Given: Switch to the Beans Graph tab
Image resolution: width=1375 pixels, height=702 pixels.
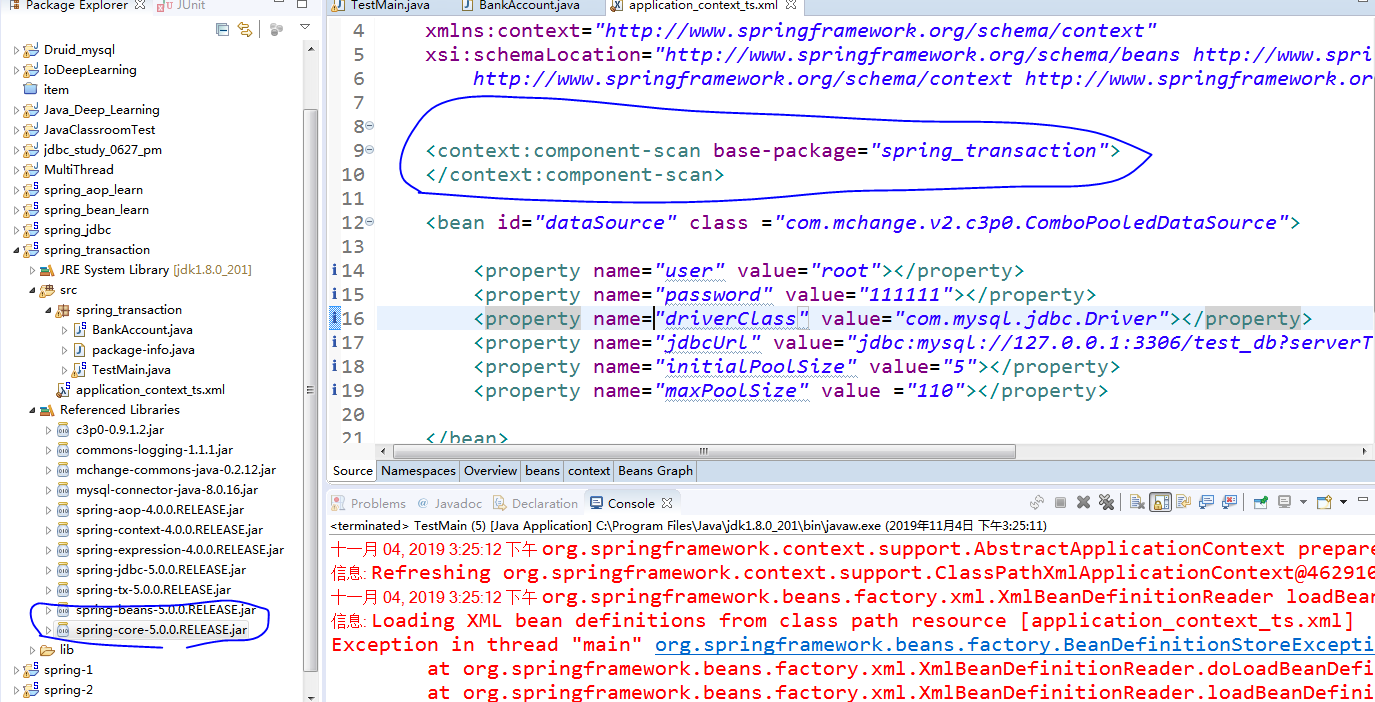Looking at the screenshot, I should coord(655,470).
